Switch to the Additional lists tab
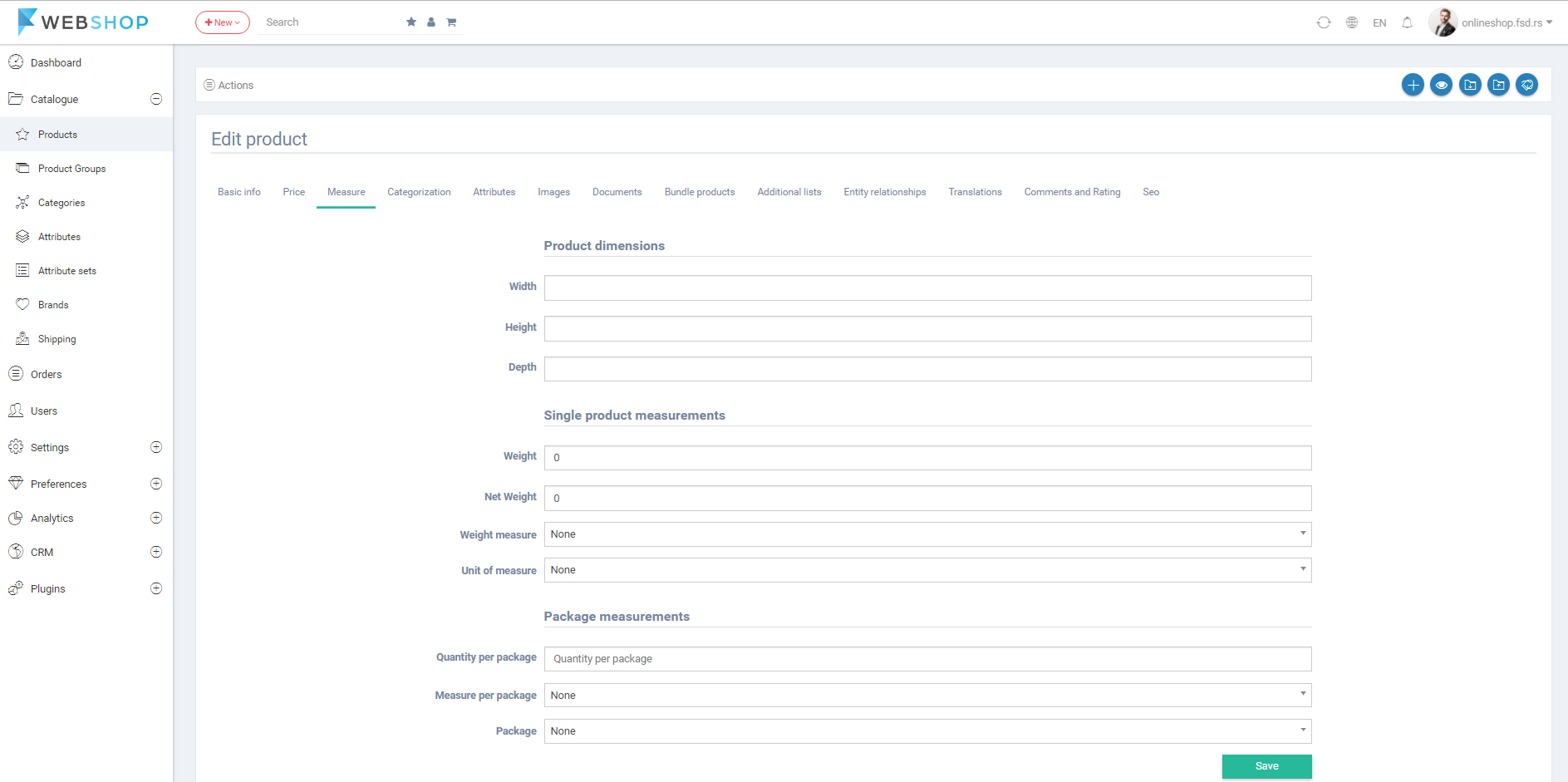Image resolution: width=1568 pixels, height=782 pixels. click(789, 192)
